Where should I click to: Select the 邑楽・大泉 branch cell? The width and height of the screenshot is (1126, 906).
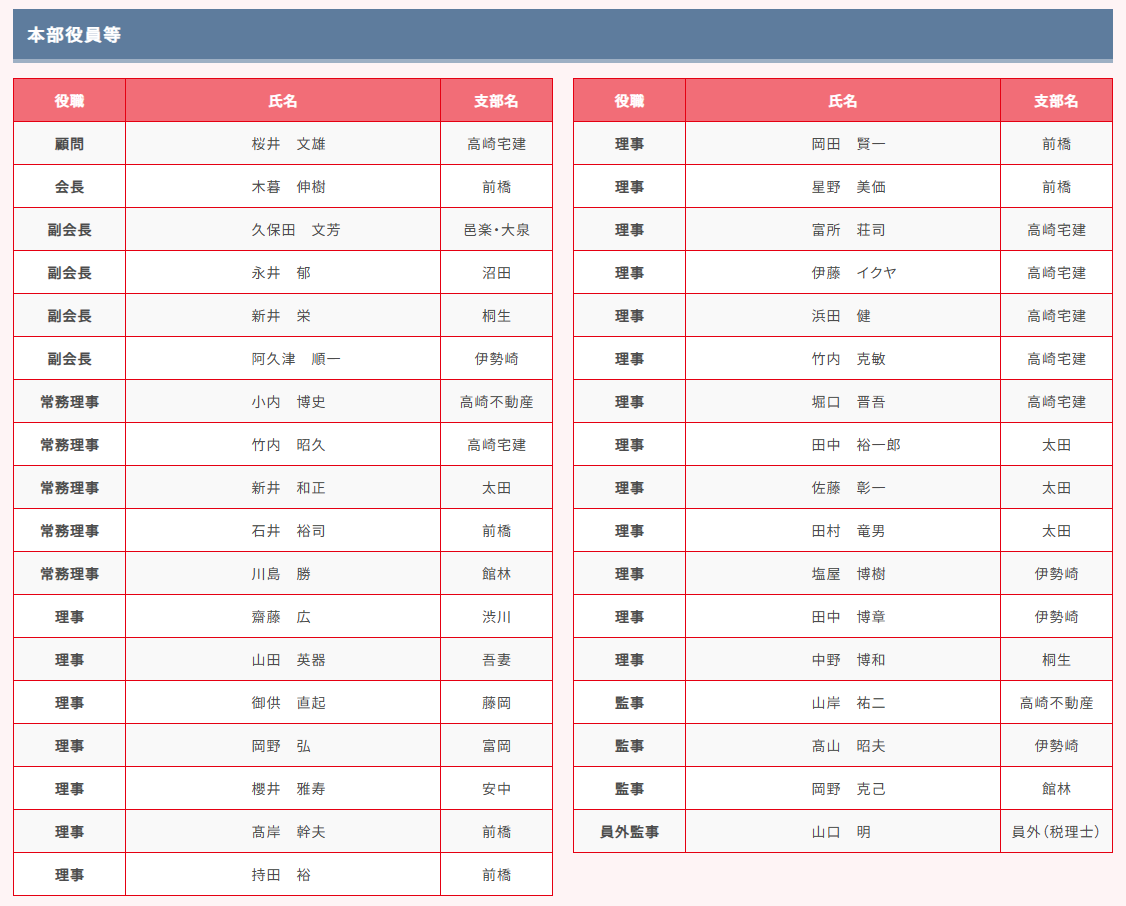[x=496, y=230]
